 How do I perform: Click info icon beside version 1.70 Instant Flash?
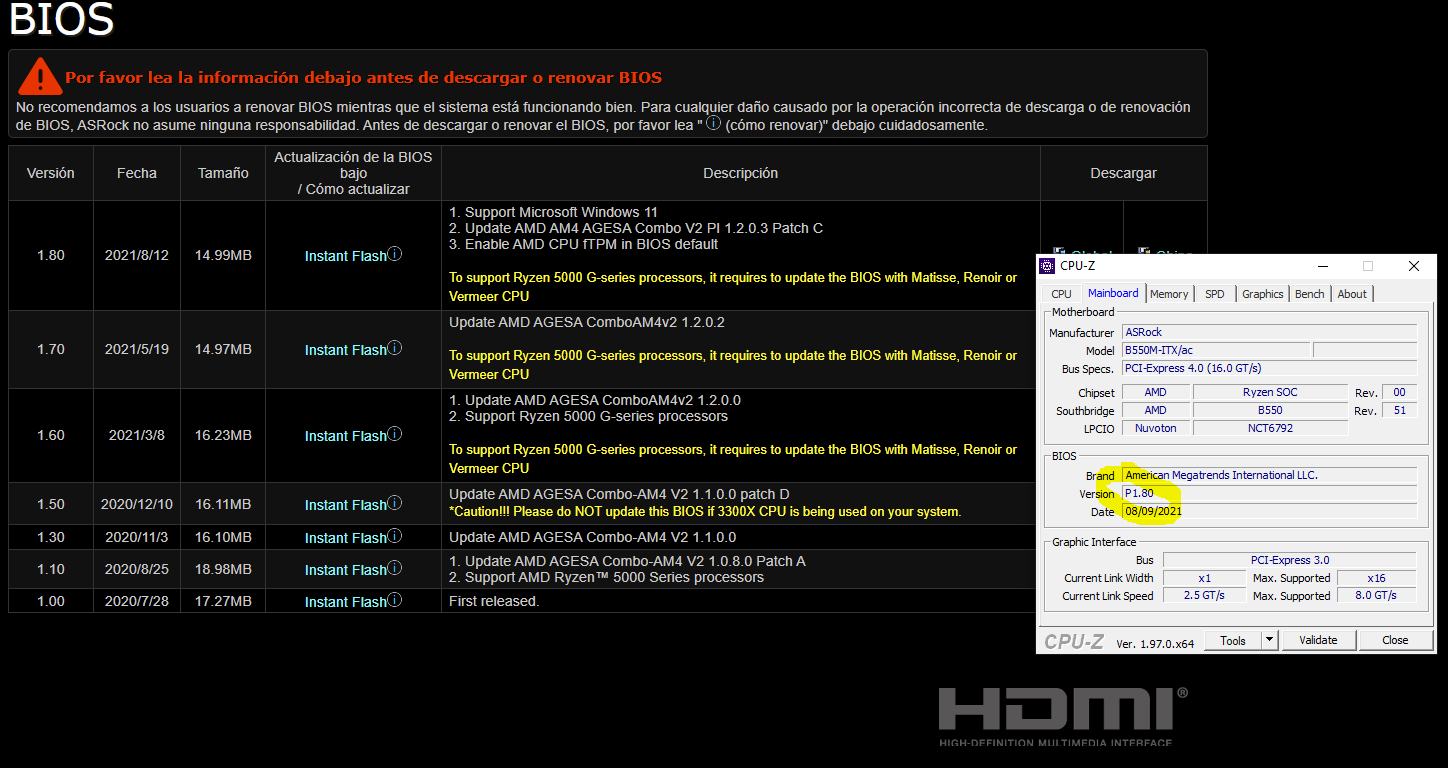pyautogui.click(x=395, y=348)
